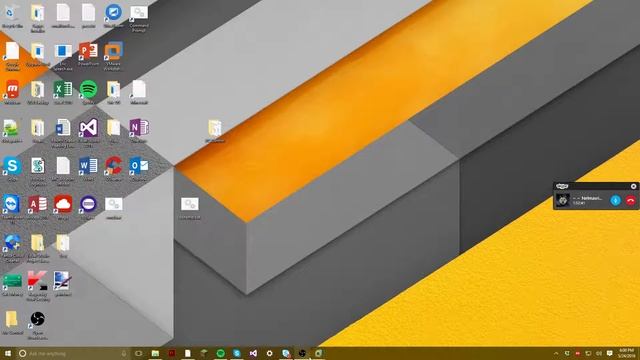Open OneNote desktop shortcut
The width and height of the screenshot is (640, 360).
[x=139, y=131]
